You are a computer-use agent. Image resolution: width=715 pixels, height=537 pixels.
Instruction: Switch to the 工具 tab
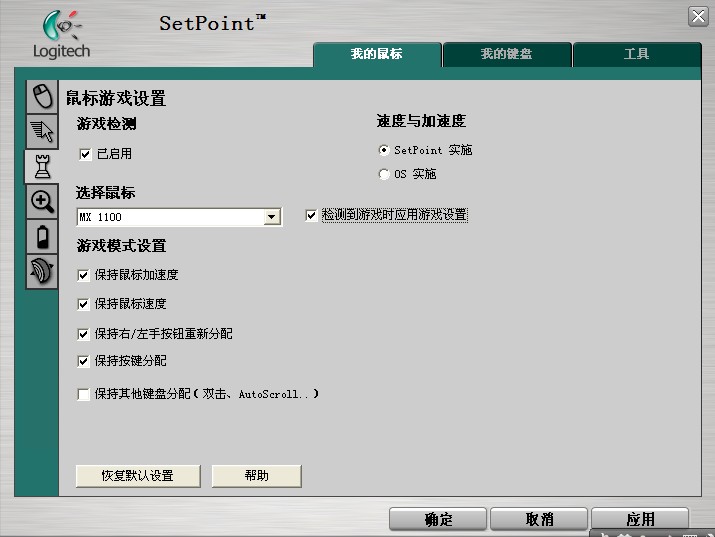click(x=637, y=54)
